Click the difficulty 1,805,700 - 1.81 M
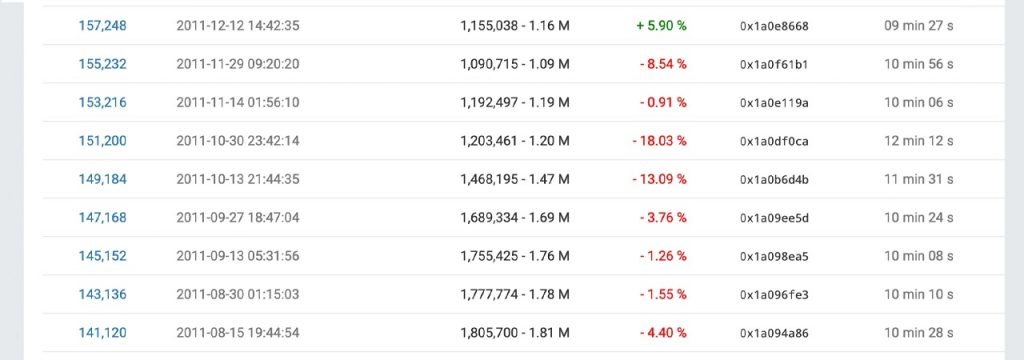 (515, 333)
